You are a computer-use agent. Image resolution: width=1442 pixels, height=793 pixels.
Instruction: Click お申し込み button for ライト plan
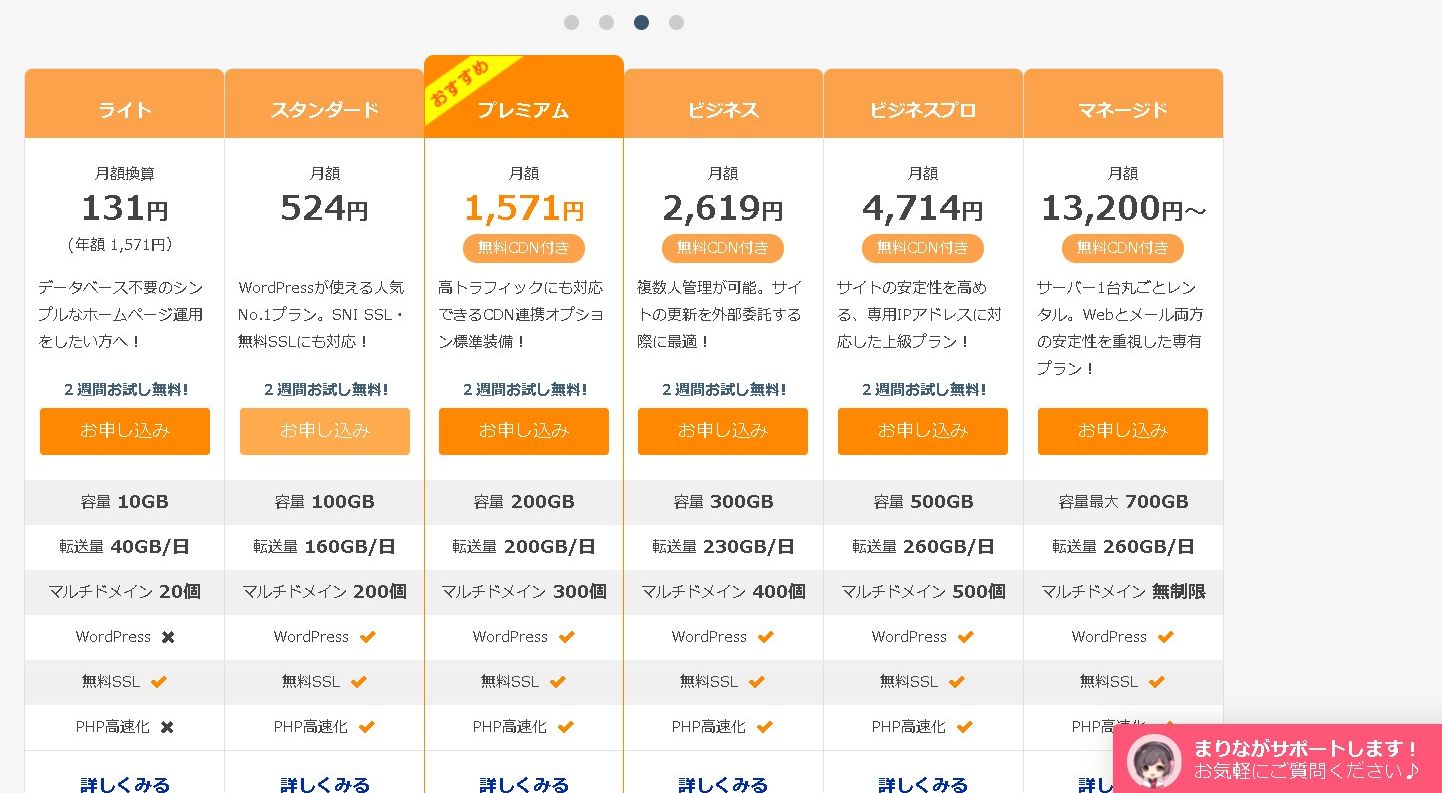click(125, 431)
